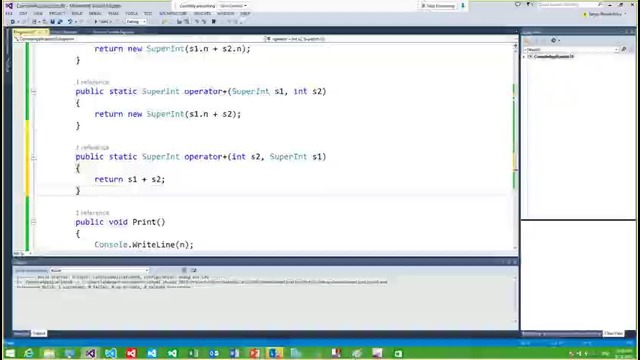Select the active Program.cs editor tab
Screen dimensions: 640x360
pyautogui.click(x=31, y=32)
